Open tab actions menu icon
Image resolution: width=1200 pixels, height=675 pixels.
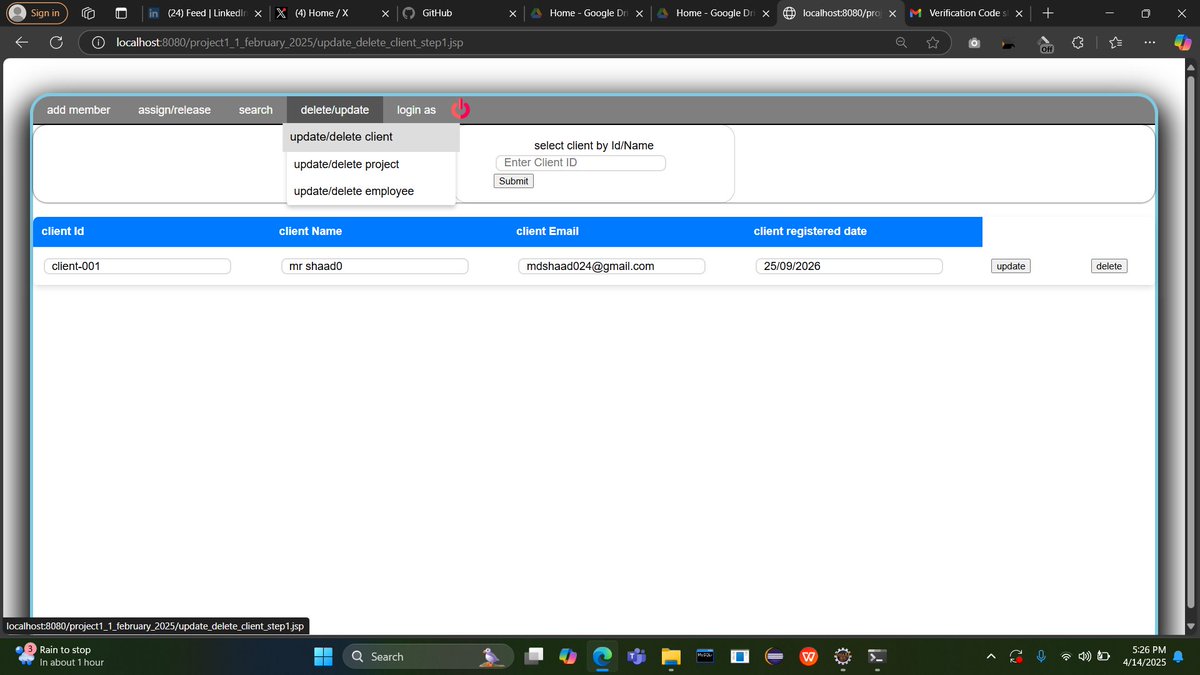121,13
